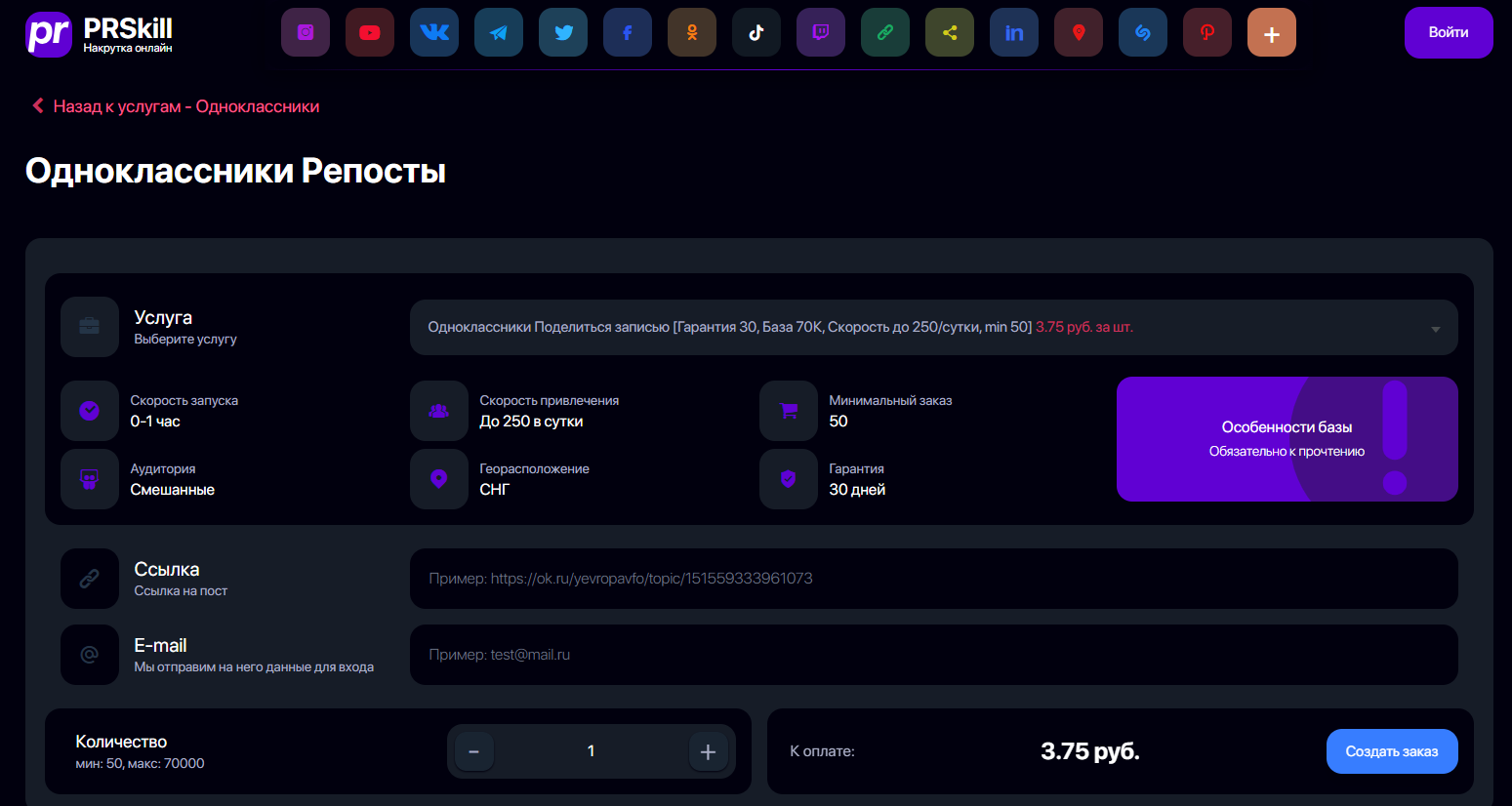This screenshot has width=1512, height=806.
Task: Click the Минимальный заказ 50 value
Action: 838,422
